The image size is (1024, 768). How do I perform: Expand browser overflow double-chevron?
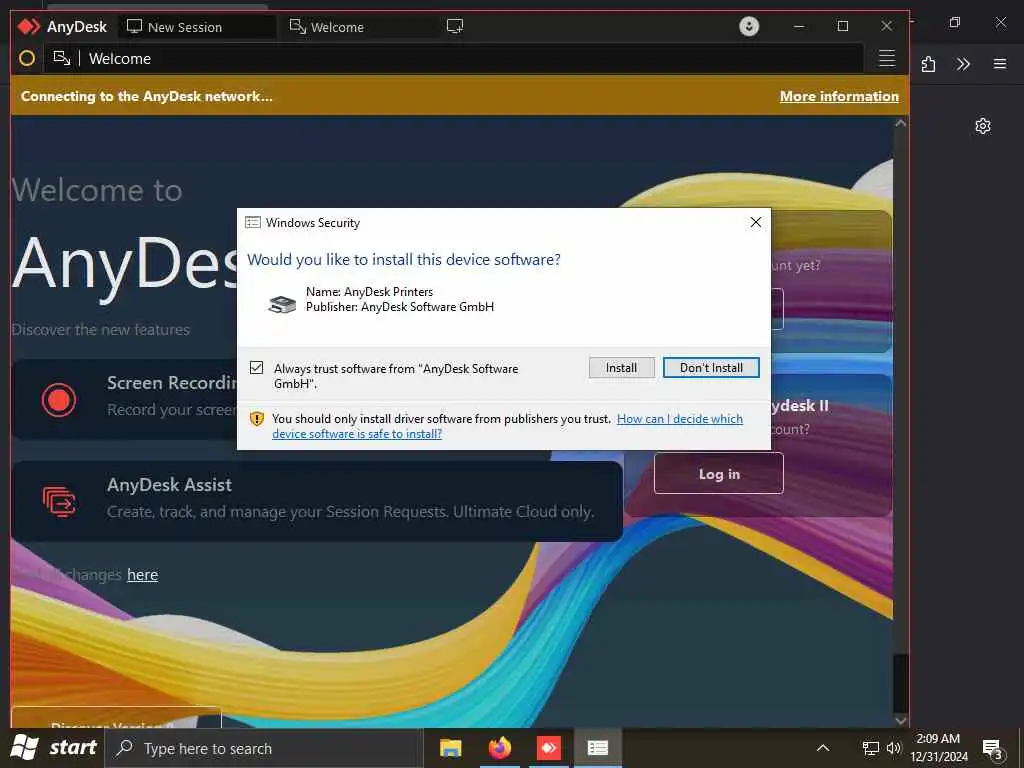(963, 64)
